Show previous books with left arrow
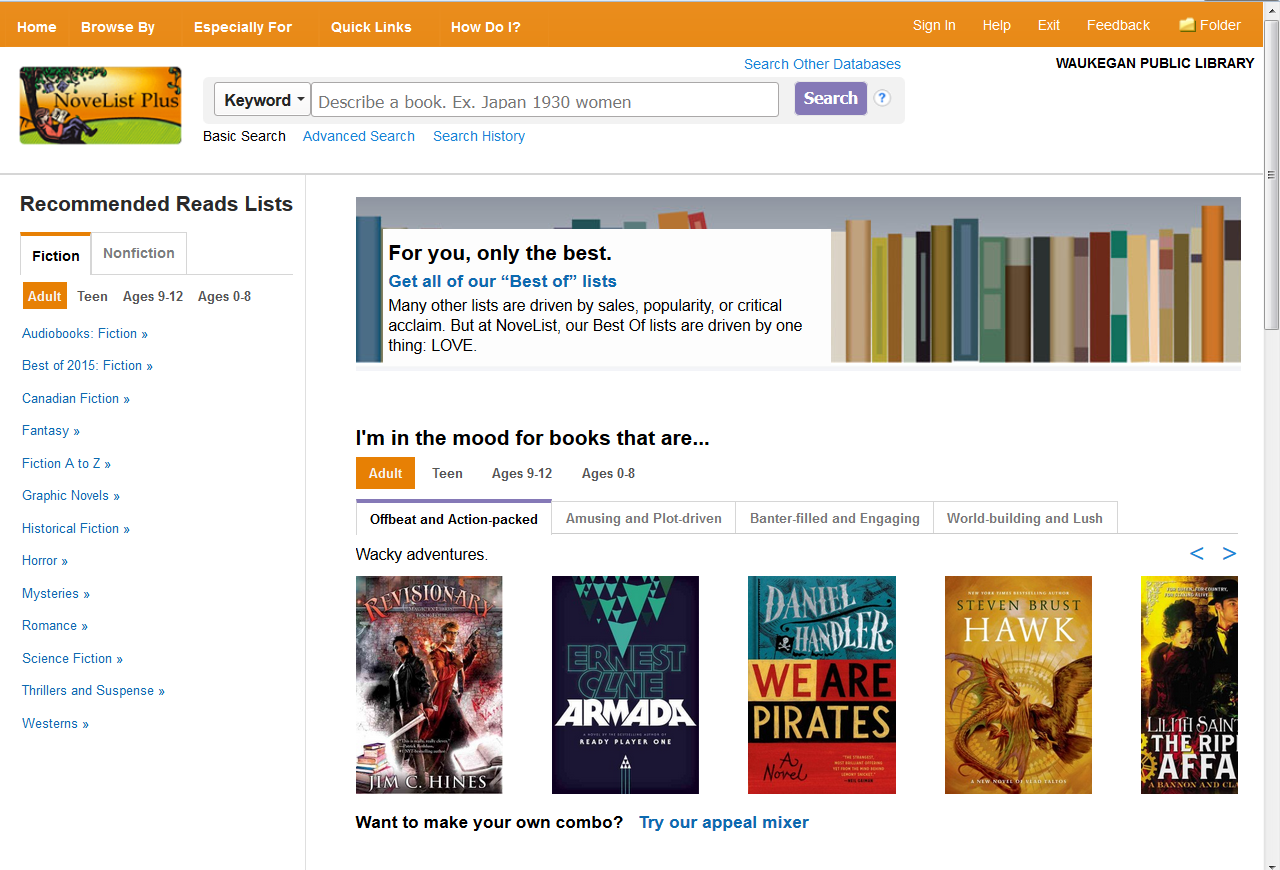 coord(1196,553)
